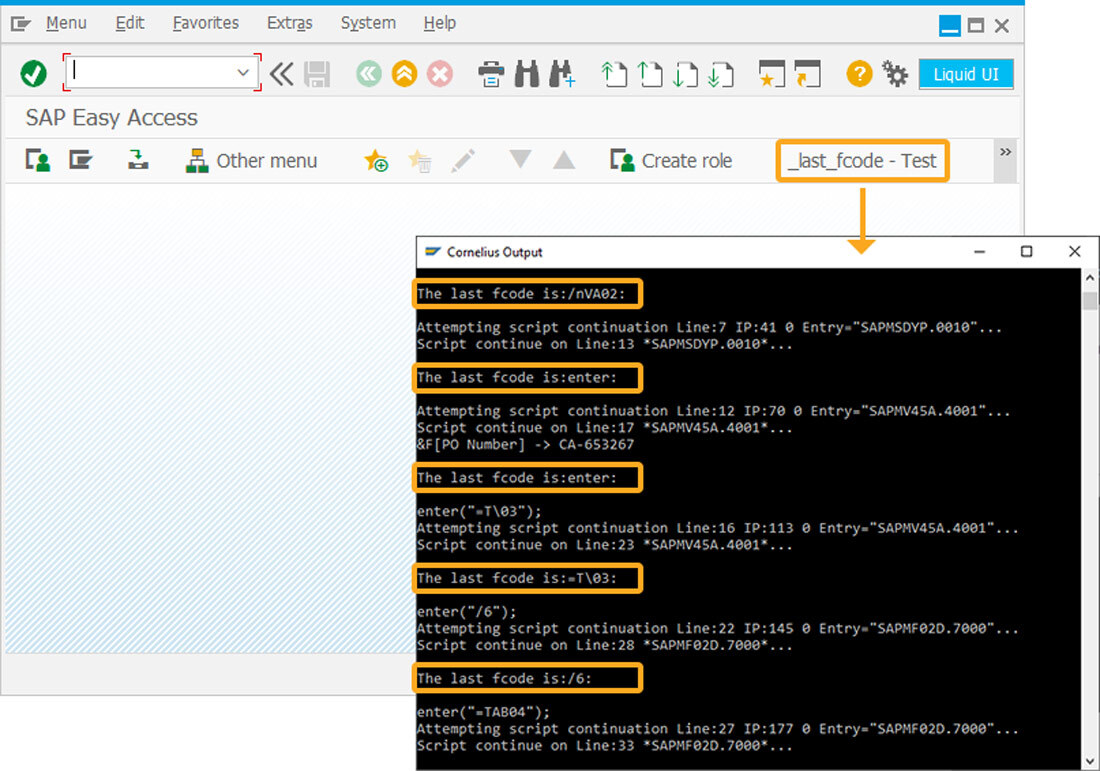Image resolution: width=1100 pixels, height=771 pixels.
Task: Collapse the command field with double chevron
Action: point(281,73)
